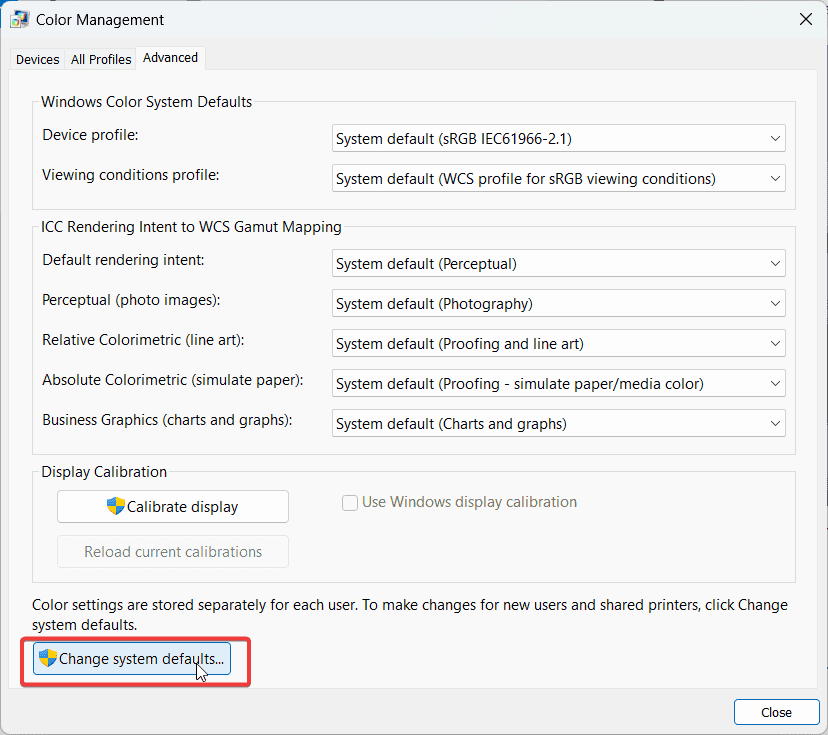Expand Absolute Colorimetric (simulate paper) dropdown
Viewport: 828px width, 735px height.
tap(558, 384)
